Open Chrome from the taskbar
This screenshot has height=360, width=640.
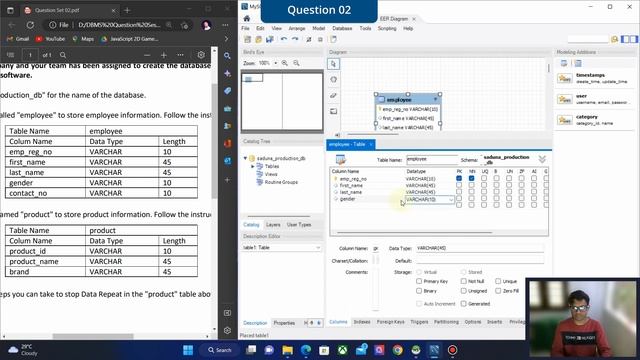tap(397, 350)
